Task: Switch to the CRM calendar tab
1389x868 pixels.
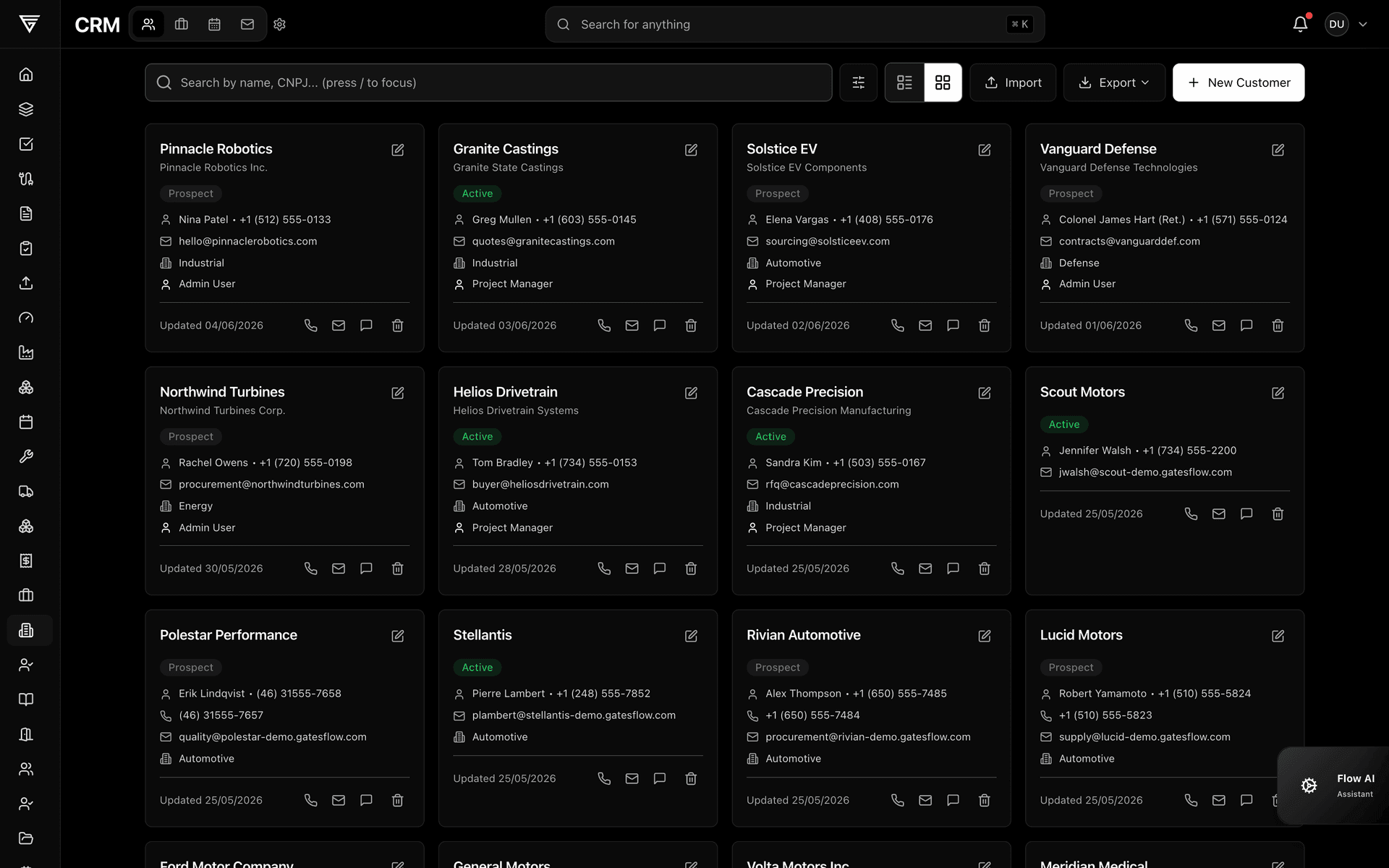Action: click(x=214, y=24)
